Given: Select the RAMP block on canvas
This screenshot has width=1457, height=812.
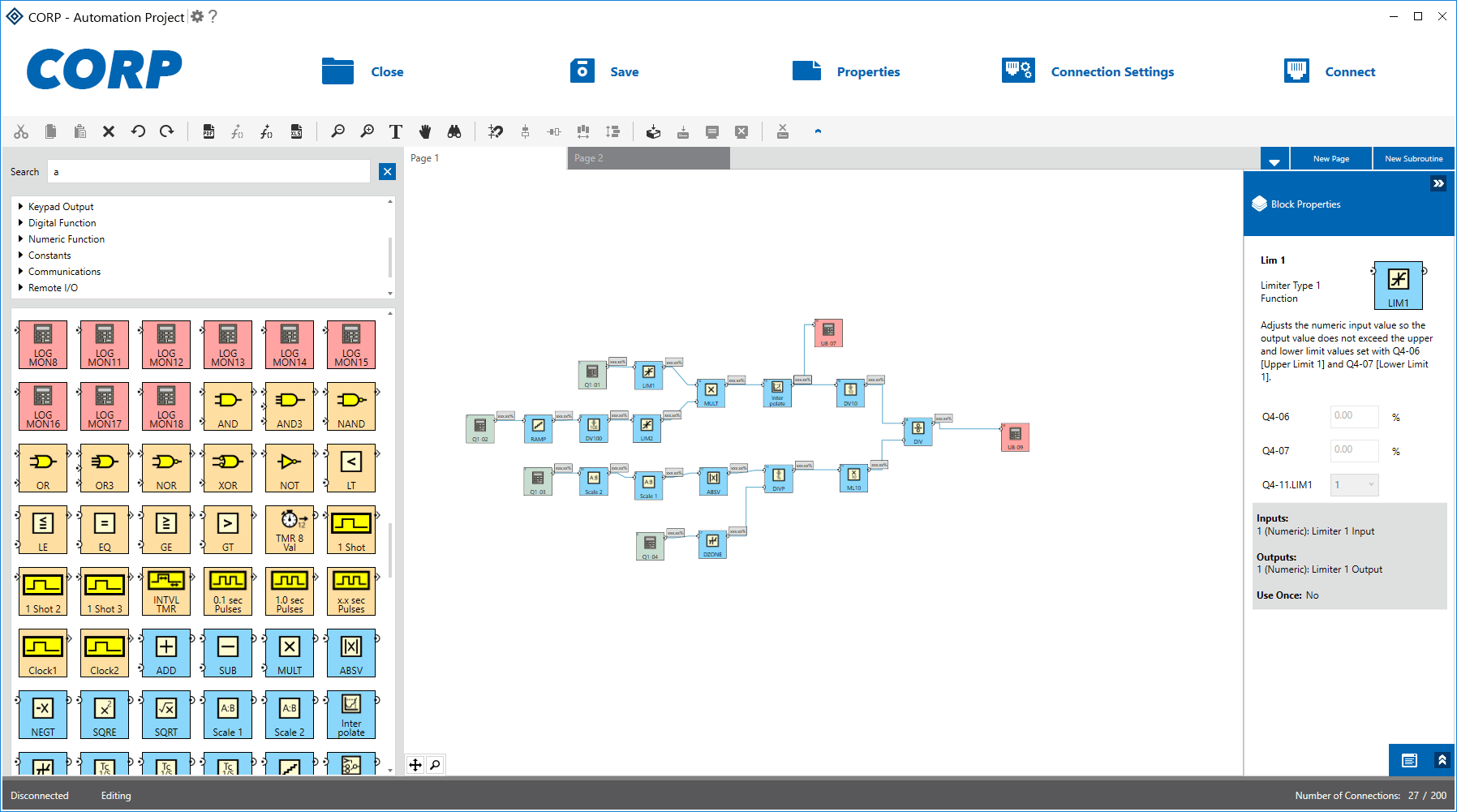Looking at the screenshot, I should 538,428.
